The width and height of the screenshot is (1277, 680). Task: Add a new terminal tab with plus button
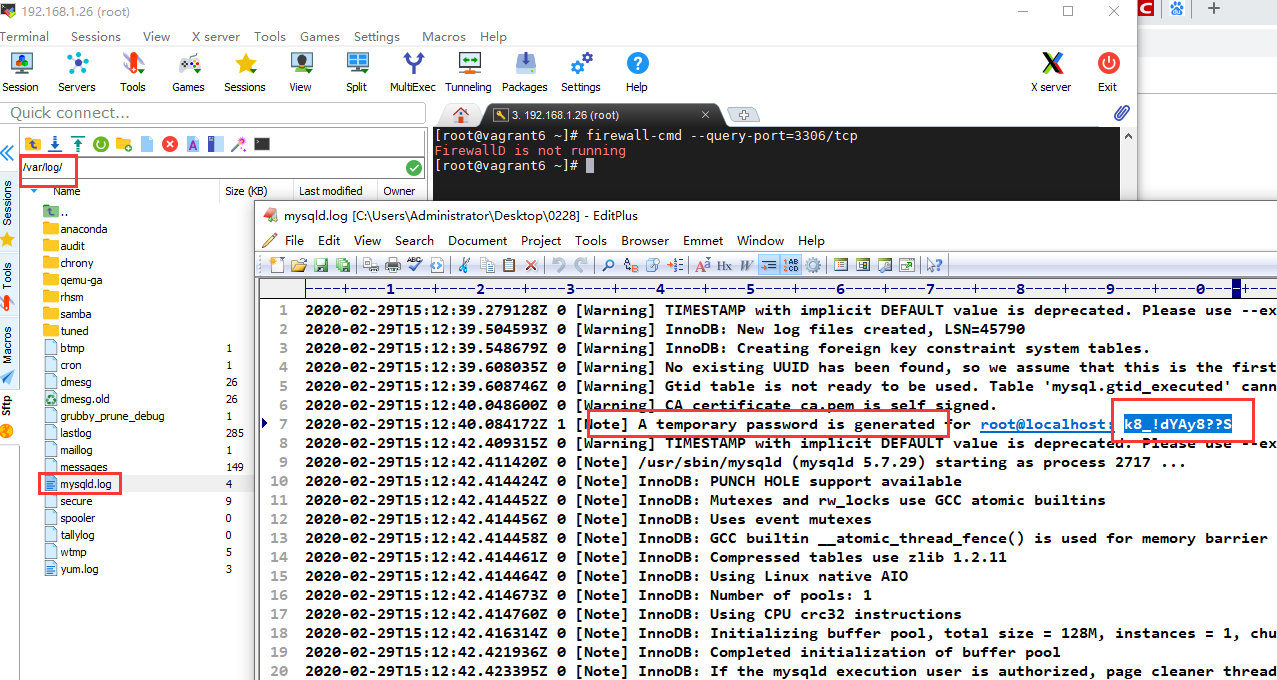pyautogui.click(x=743, y=115)
